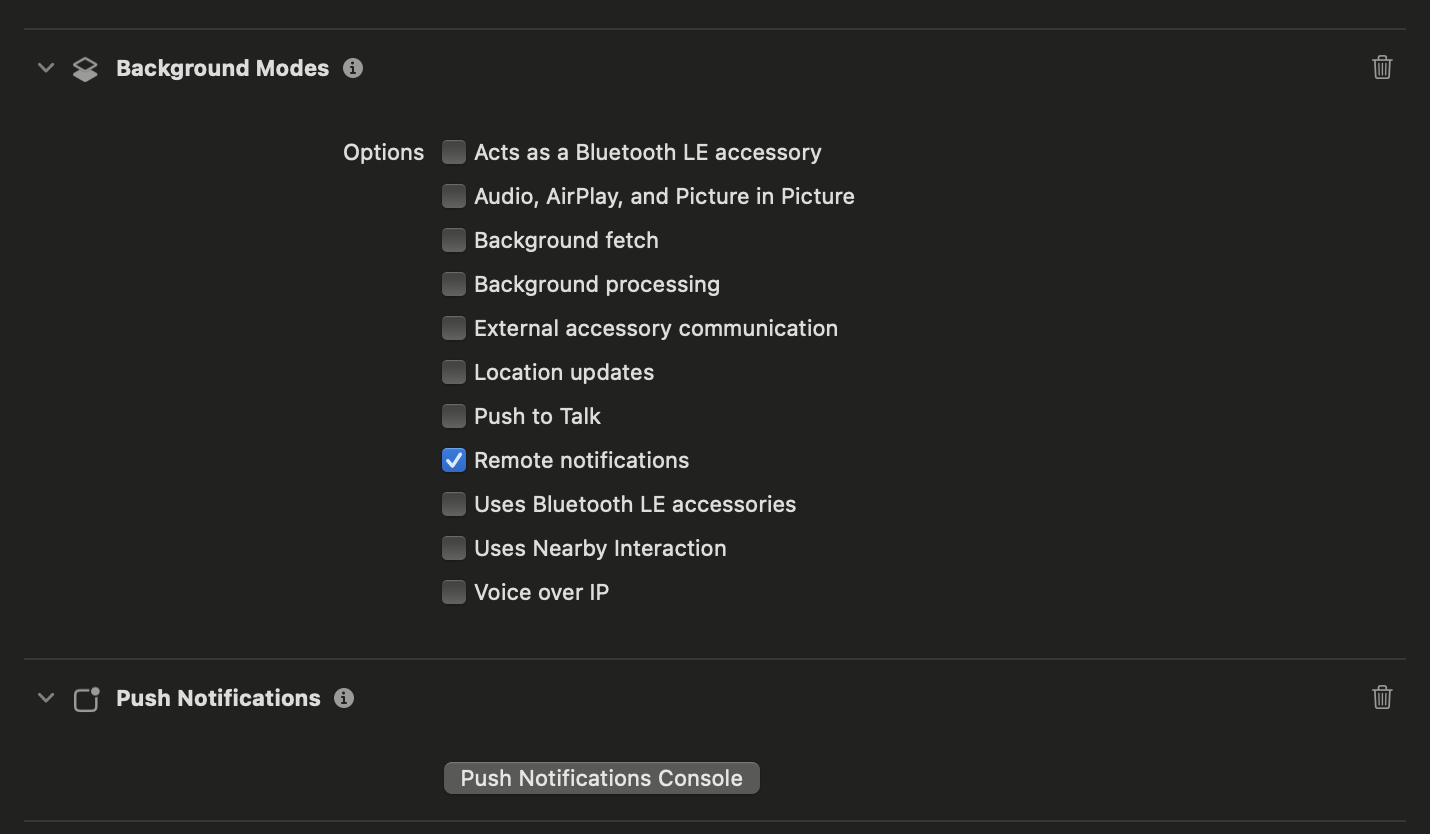Collapse the Background Modes section

[x=46, y=68]
